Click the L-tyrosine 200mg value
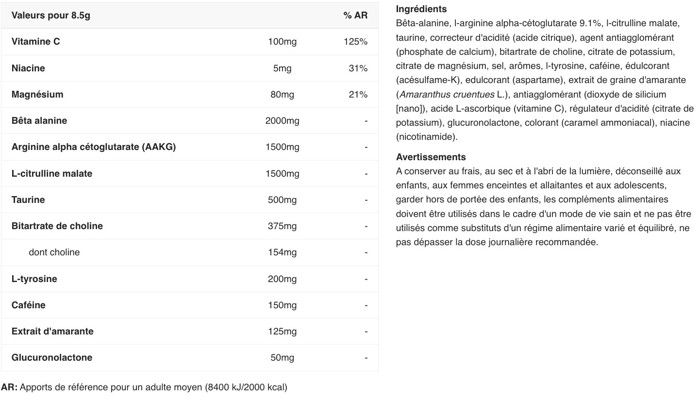 tap(282, 279)
